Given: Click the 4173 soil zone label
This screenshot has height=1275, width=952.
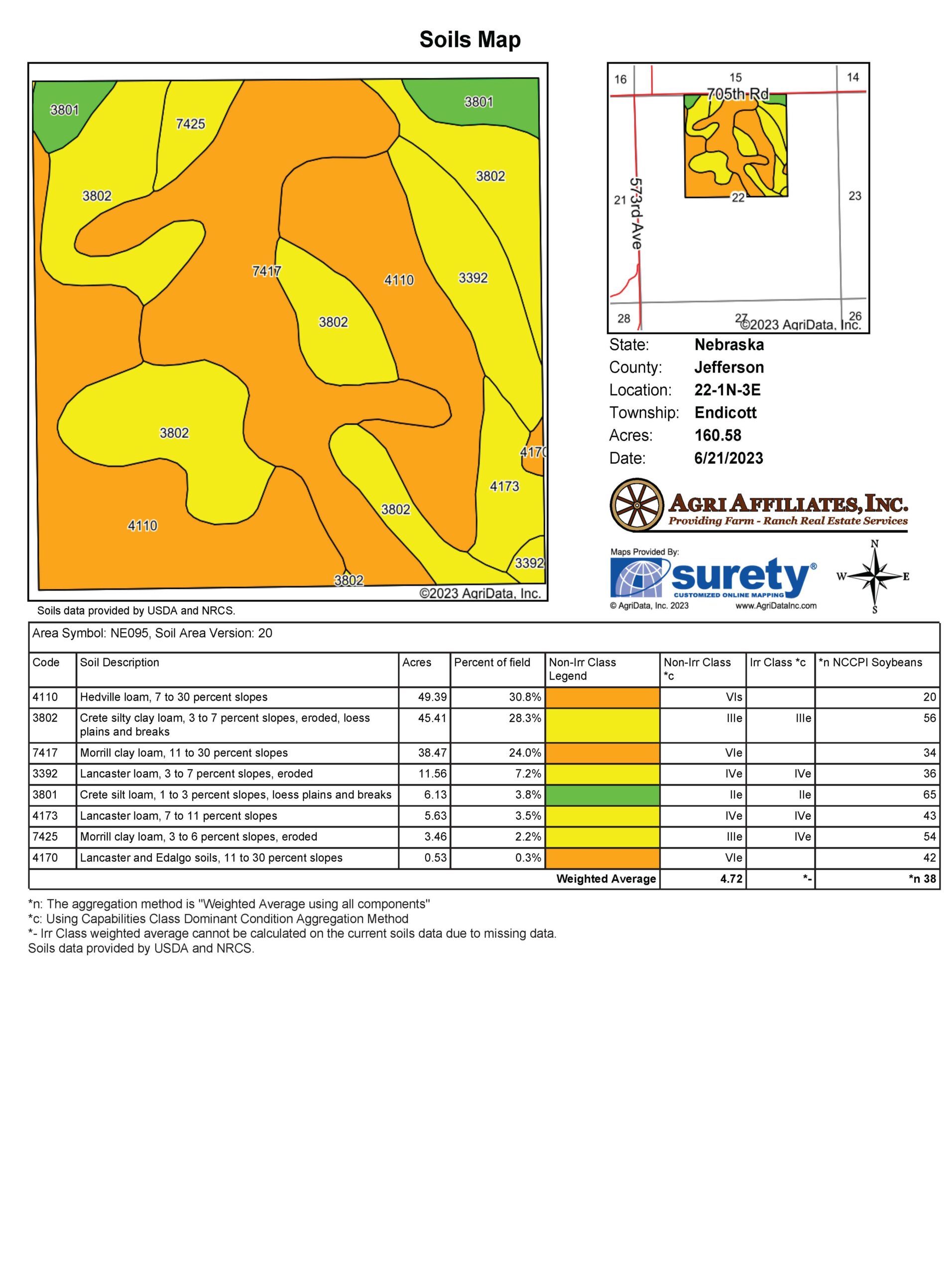Looking at the screenshot, I should pyautogui.click(x=504, y=487).
